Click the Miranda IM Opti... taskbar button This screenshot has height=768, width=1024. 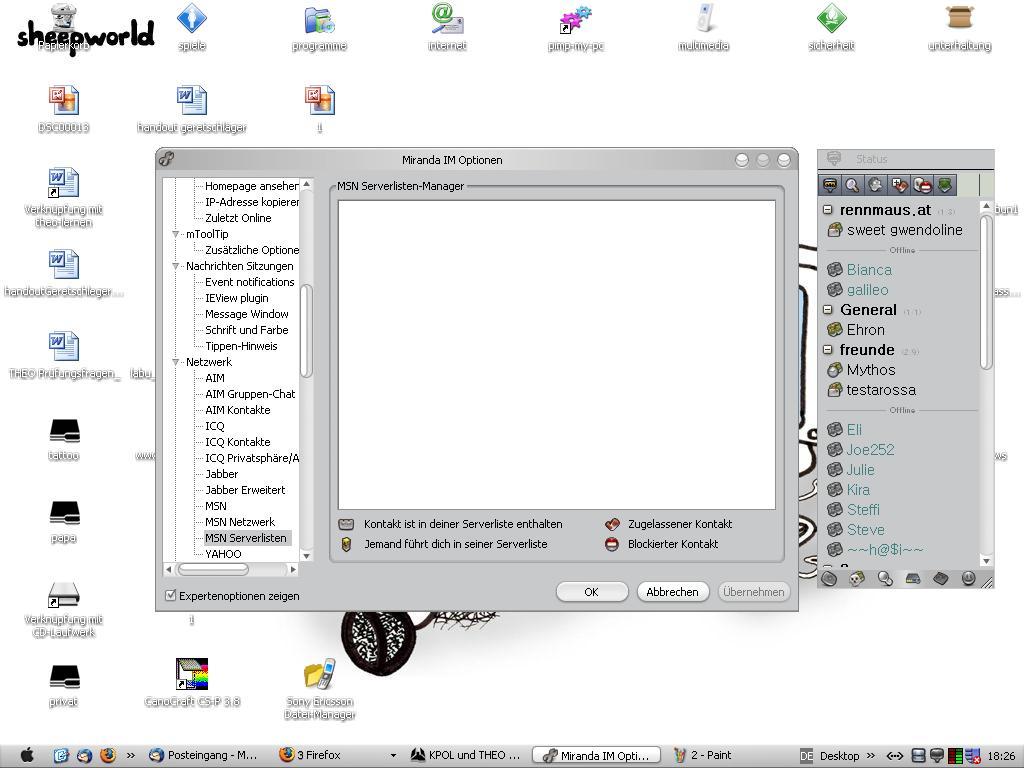596,756
